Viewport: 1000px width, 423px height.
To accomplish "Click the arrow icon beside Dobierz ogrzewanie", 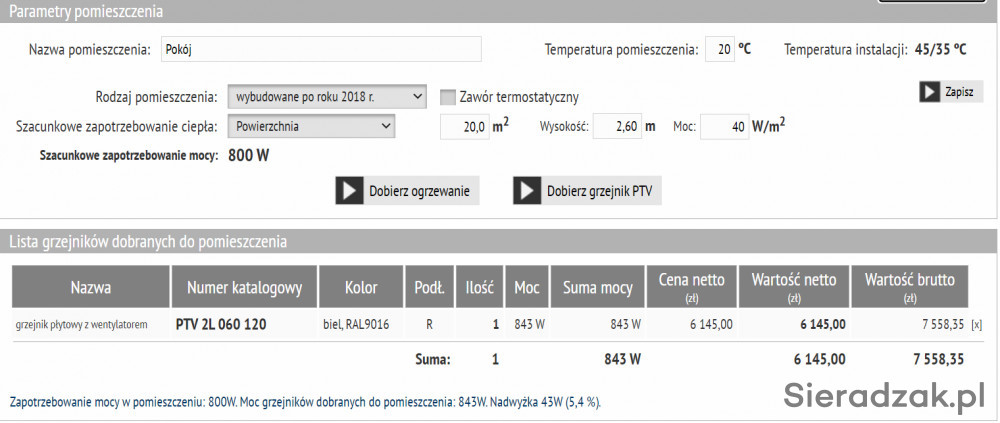I will 349,191.
